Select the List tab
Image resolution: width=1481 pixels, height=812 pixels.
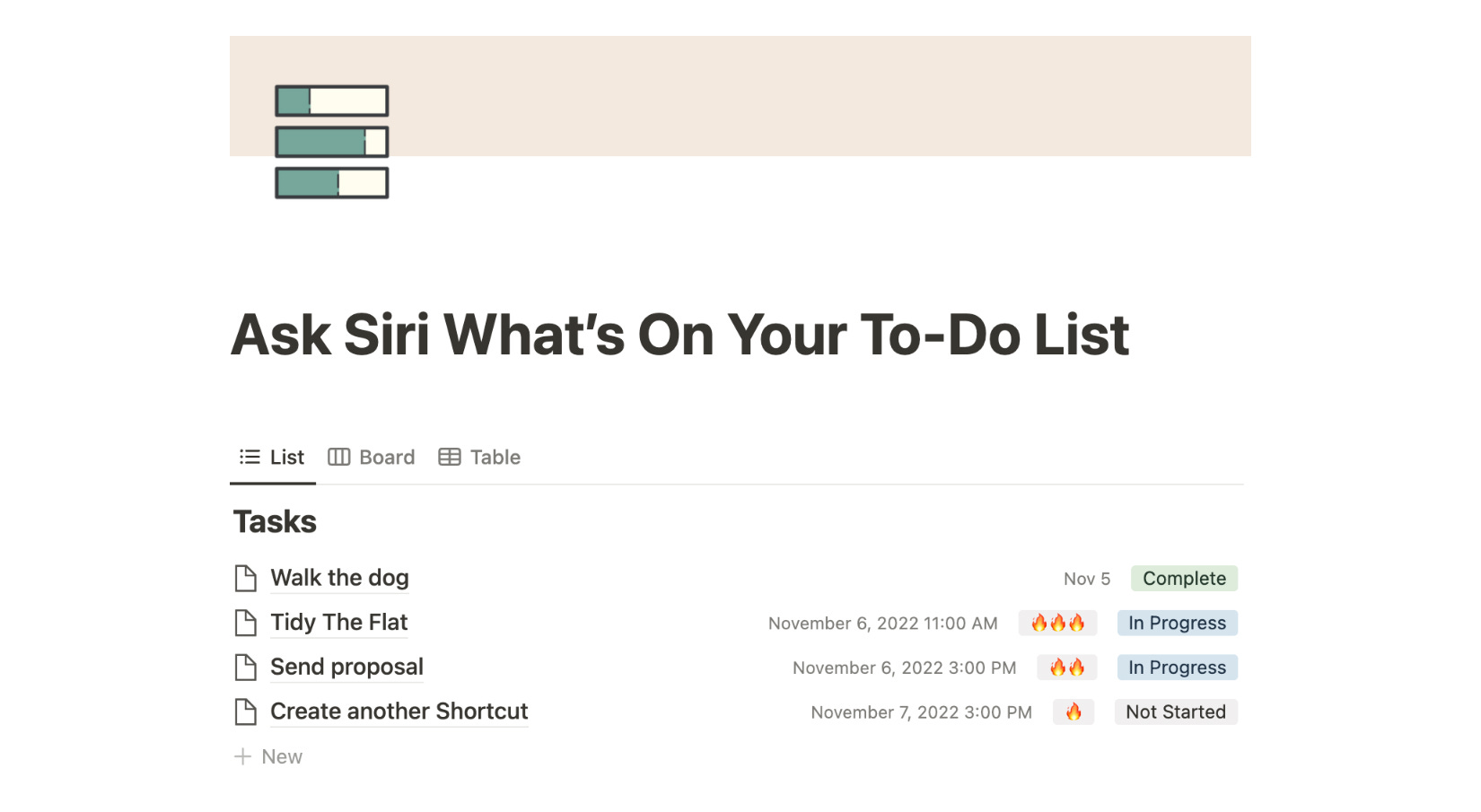tap(286, 457)
